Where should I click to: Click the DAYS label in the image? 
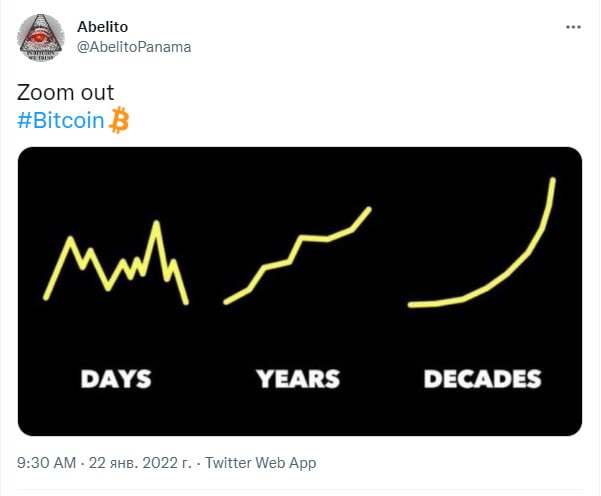pos(116,379)
